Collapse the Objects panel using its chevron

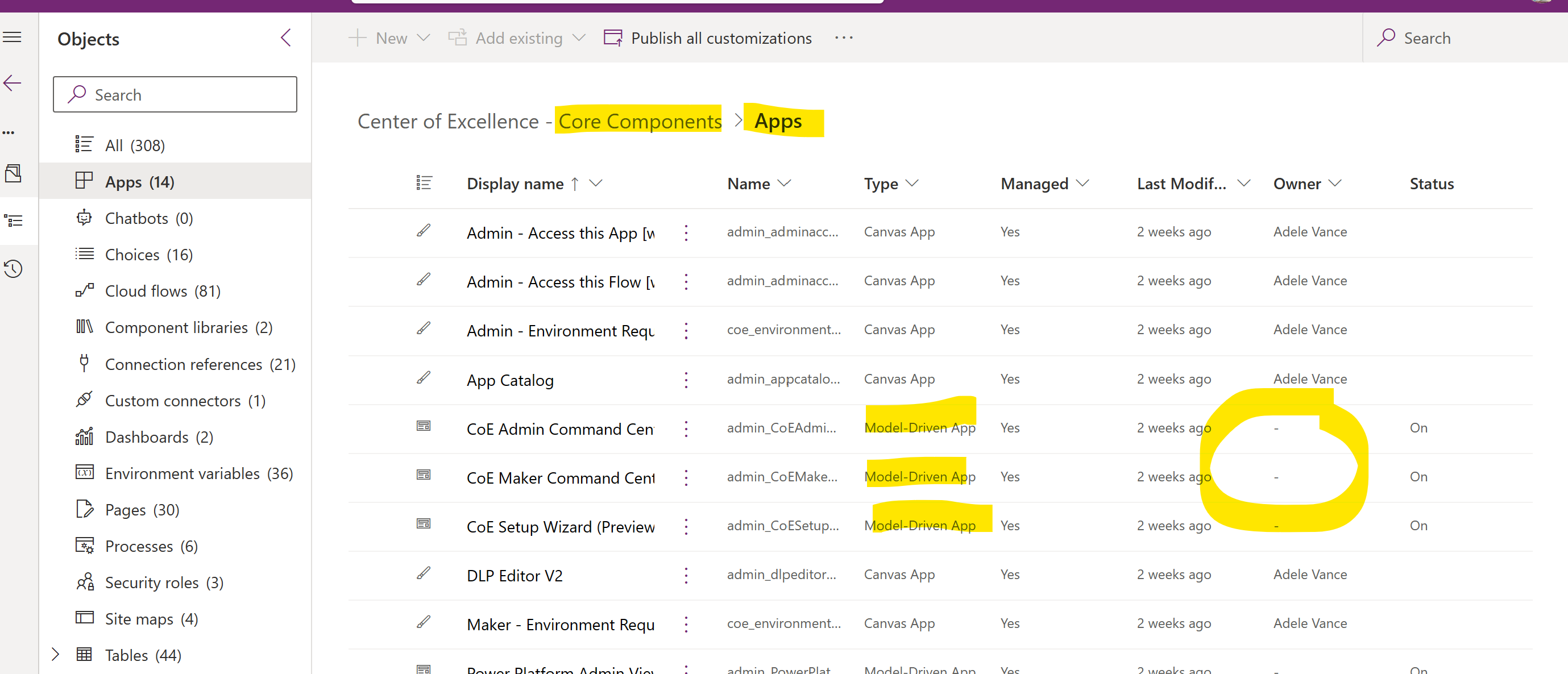(x=285, y=37)
